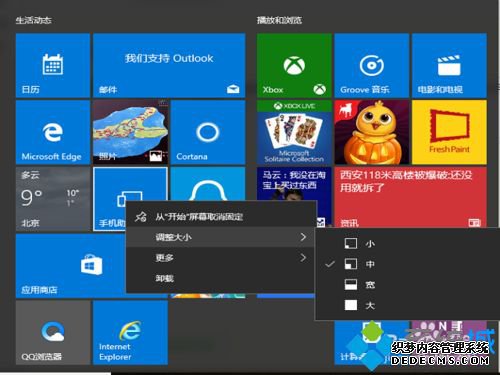500x375 pixels.
Task: Launch Microsoft Edge tile
Action: click(53, 132)
